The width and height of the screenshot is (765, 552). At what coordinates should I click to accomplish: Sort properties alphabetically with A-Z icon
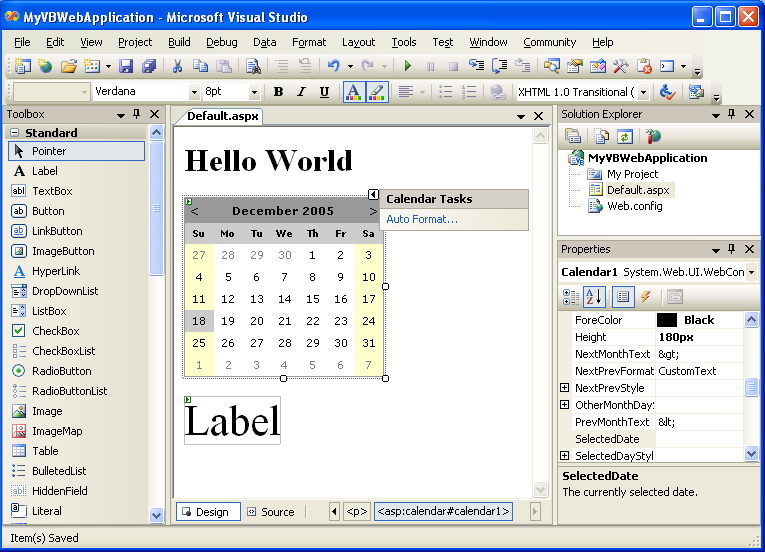tap(595, 297)
